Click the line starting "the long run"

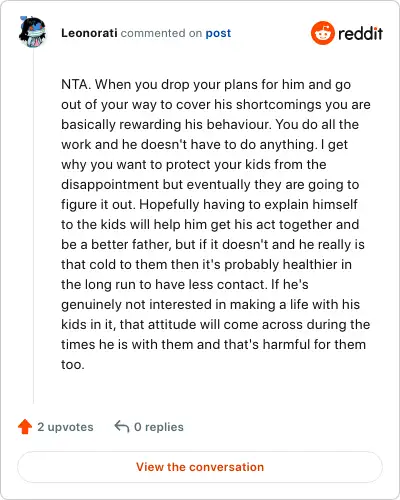[185, 284]
